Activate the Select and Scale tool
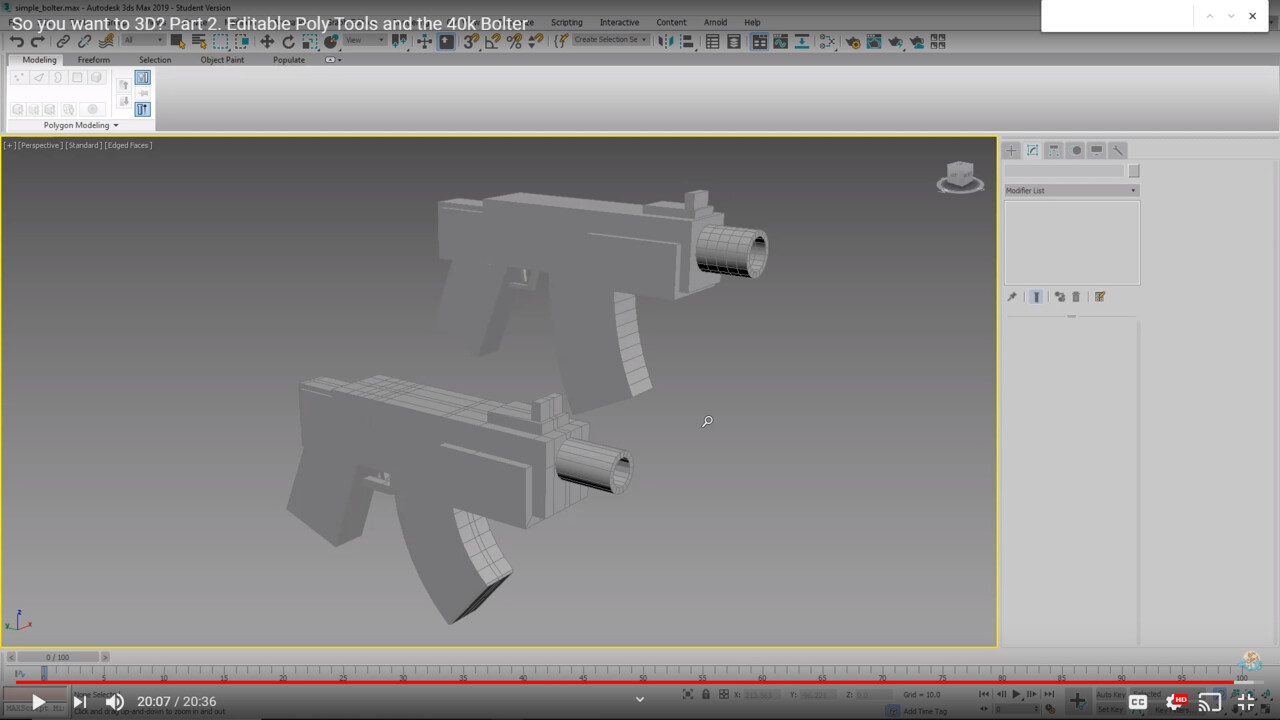 coord(310,41)
